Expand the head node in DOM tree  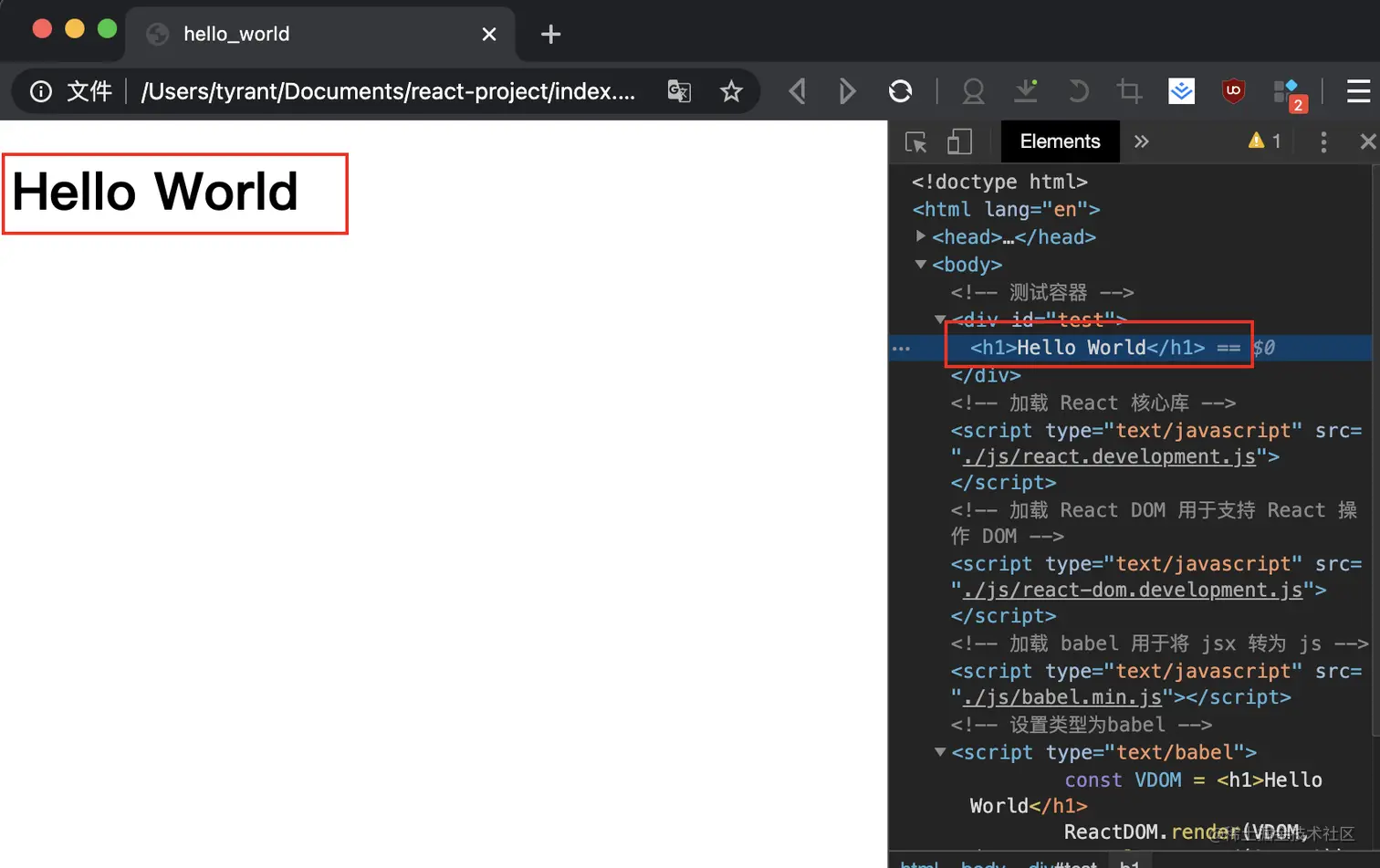pos(920,236)
